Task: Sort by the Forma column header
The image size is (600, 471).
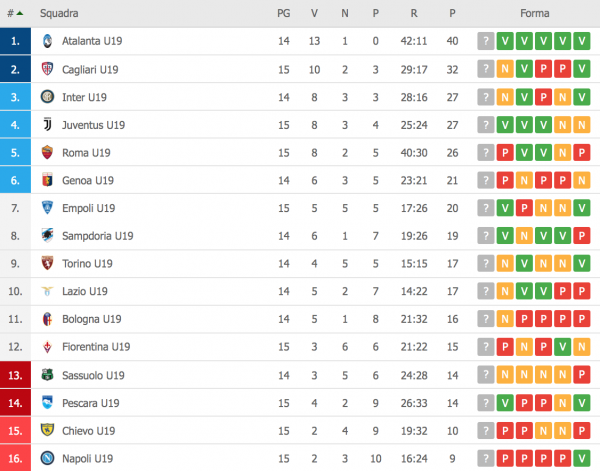Action: coord(533,14)
